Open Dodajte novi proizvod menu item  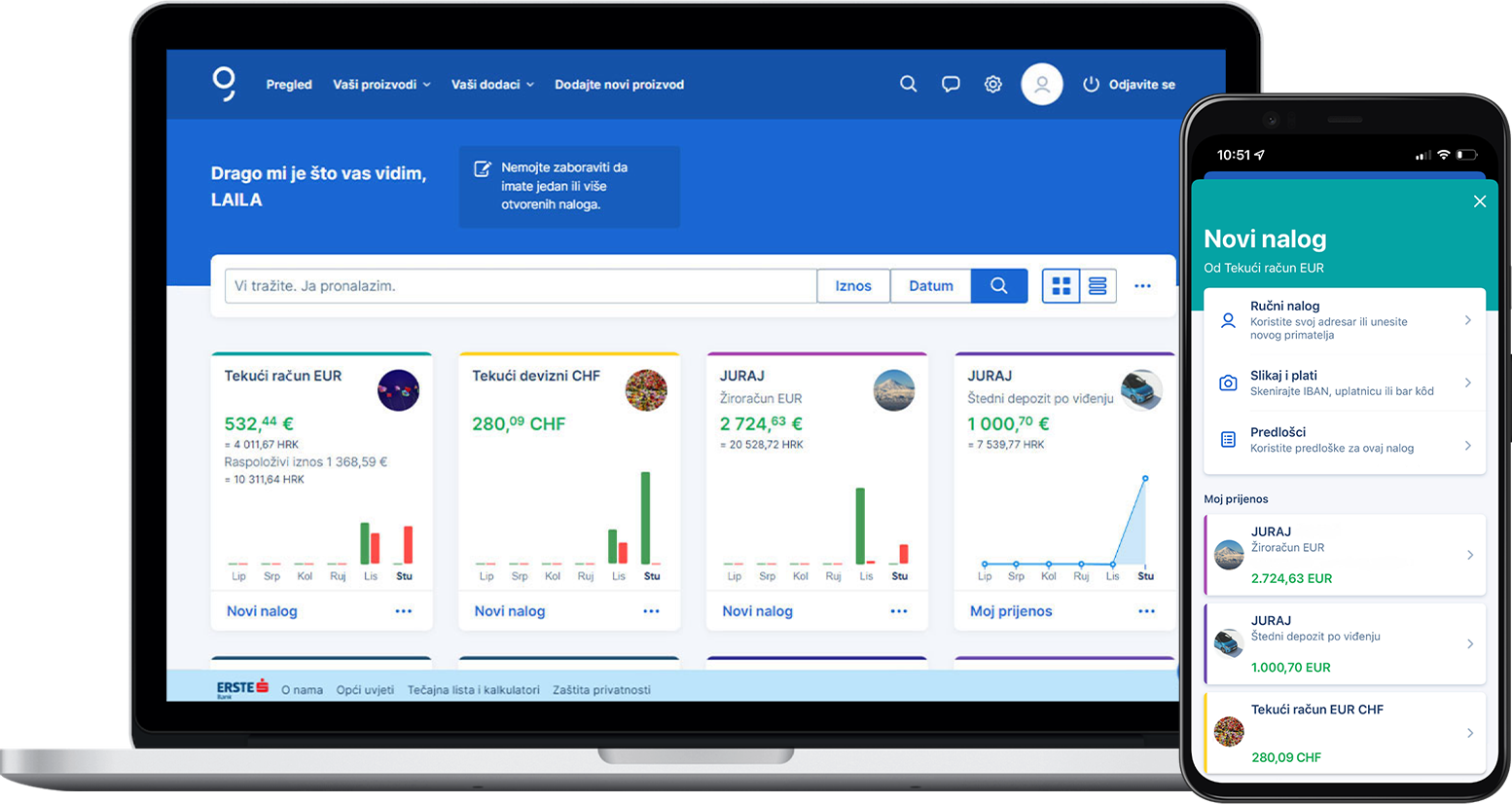click(619, 85)
